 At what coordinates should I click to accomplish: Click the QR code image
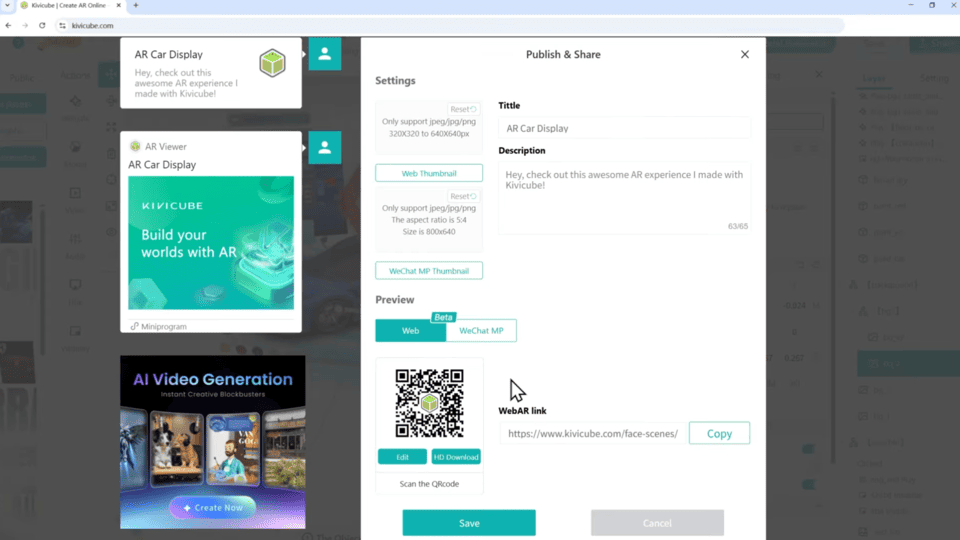[429, 403]
